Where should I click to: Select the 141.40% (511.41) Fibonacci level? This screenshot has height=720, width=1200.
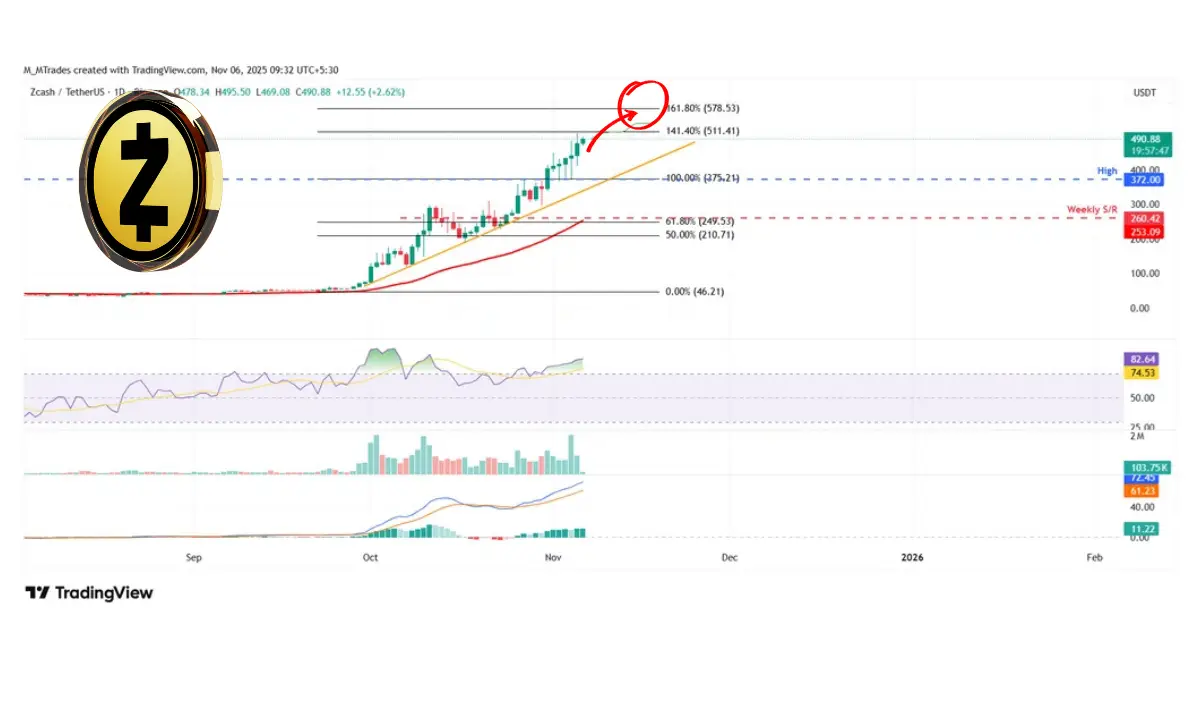click(x=701, y=131)
